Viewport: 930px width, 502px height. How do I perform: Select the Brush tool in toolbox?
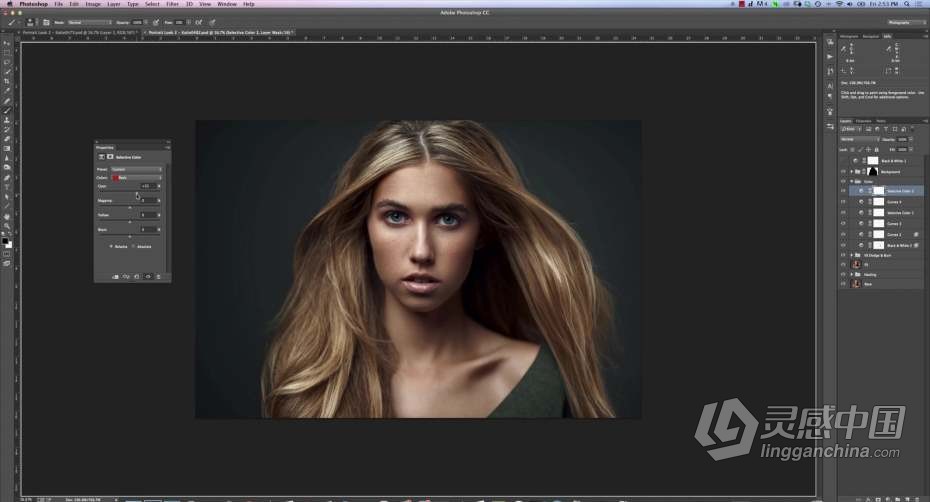(x=7, y=110)
